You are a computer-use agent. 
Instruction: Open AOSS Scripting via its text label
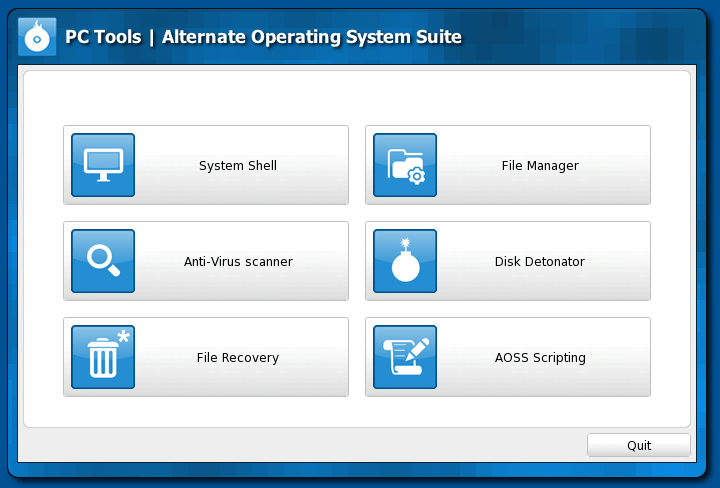(540, 358)
